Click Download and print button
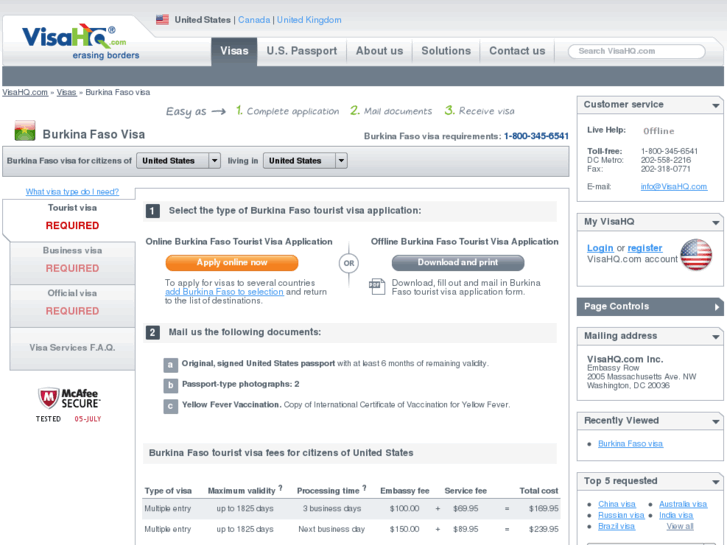 (458, 263)
